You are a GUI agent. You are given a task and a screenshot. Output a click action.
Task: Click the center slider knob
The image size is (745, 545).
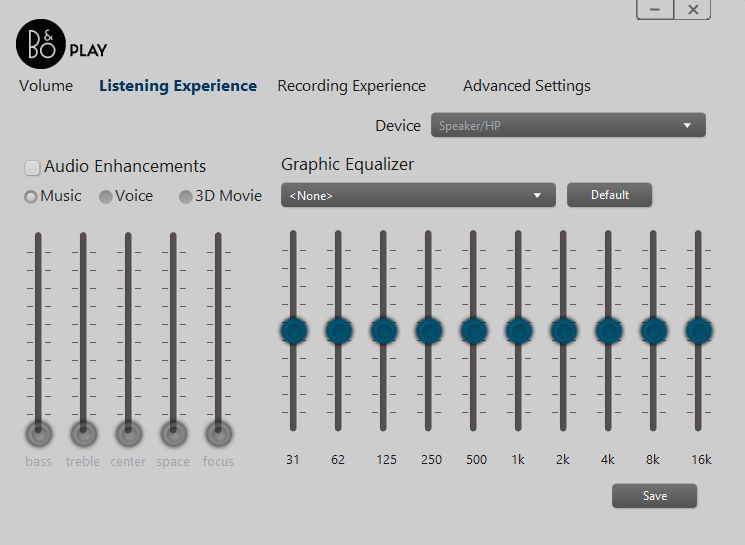point(128,433)
